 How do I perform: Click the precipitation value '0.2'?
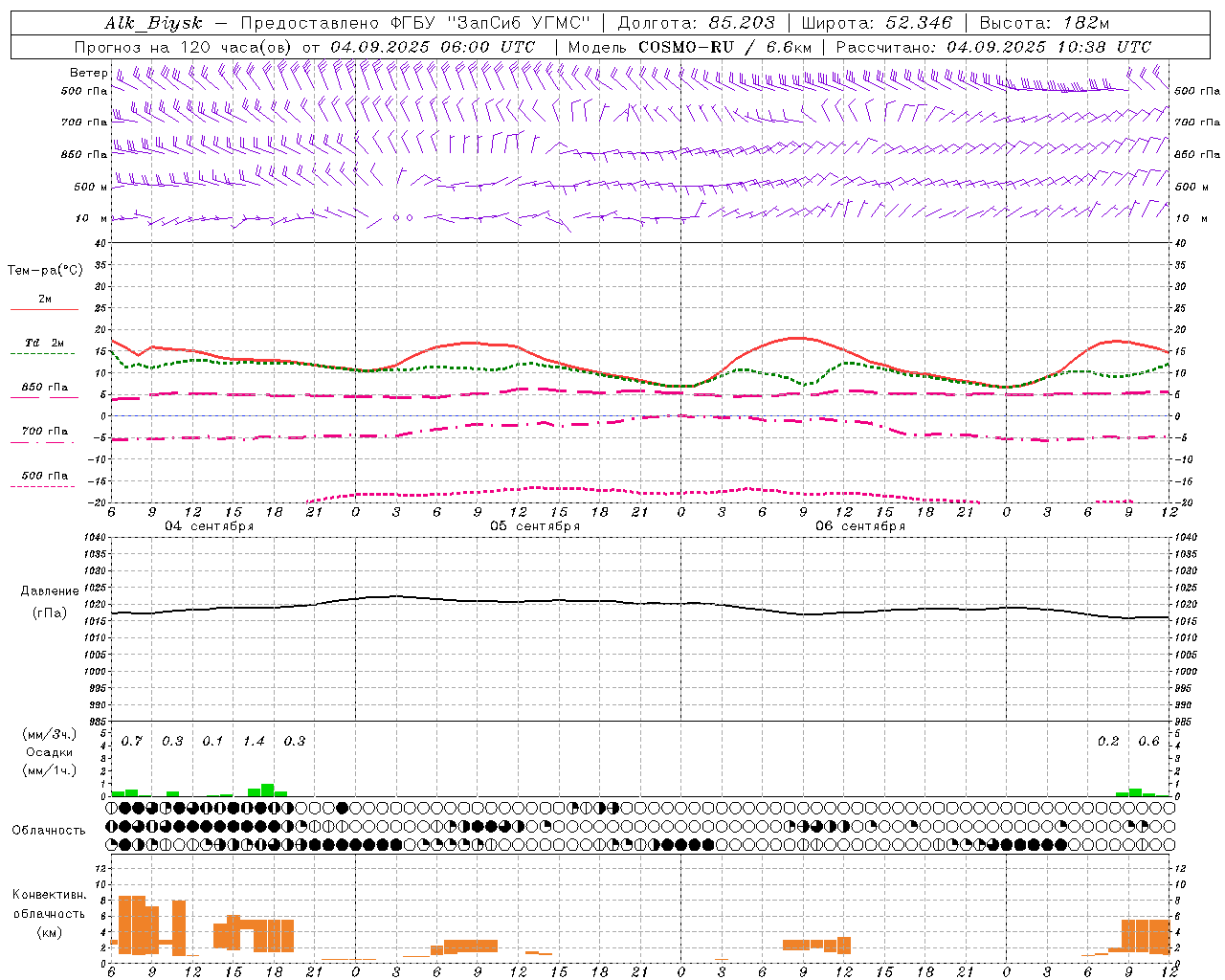1108,742
